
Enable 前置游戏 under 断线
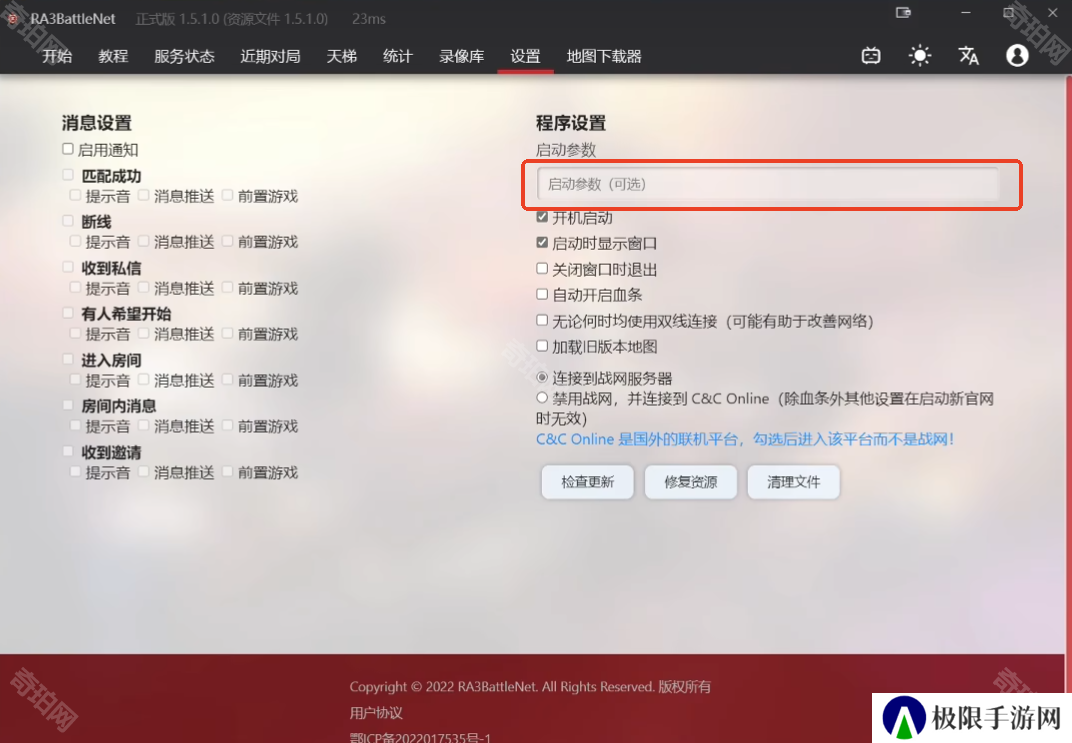[228, 241]
